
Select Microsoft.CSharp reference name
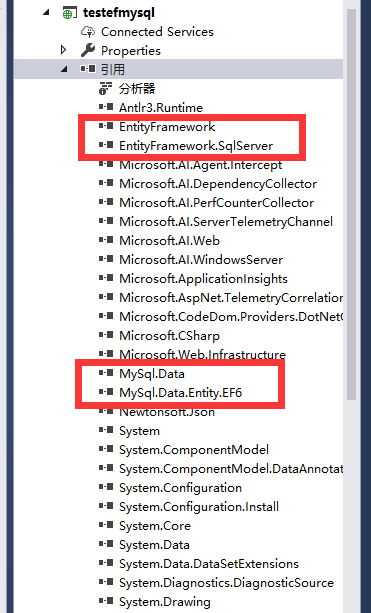tap(169, 336)
